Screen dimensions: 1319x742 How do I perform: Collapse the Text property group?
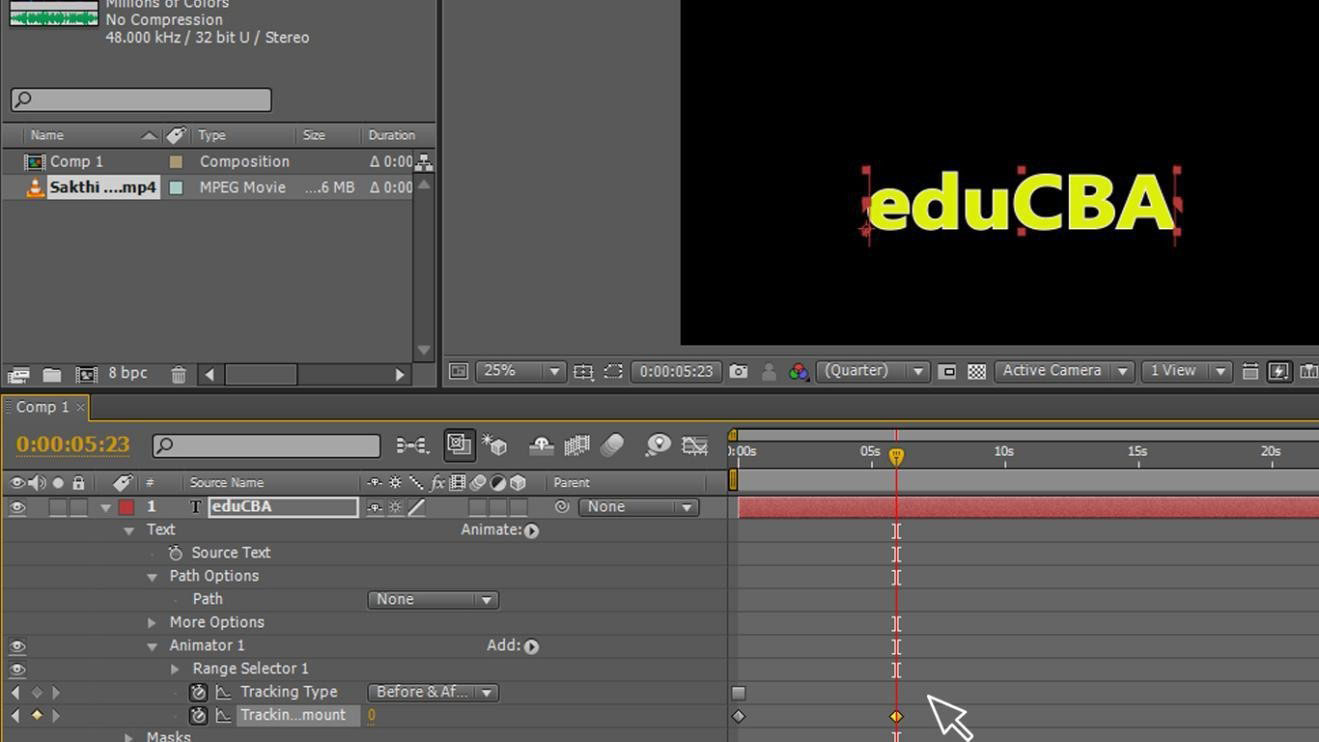click(x=129, y=531)
